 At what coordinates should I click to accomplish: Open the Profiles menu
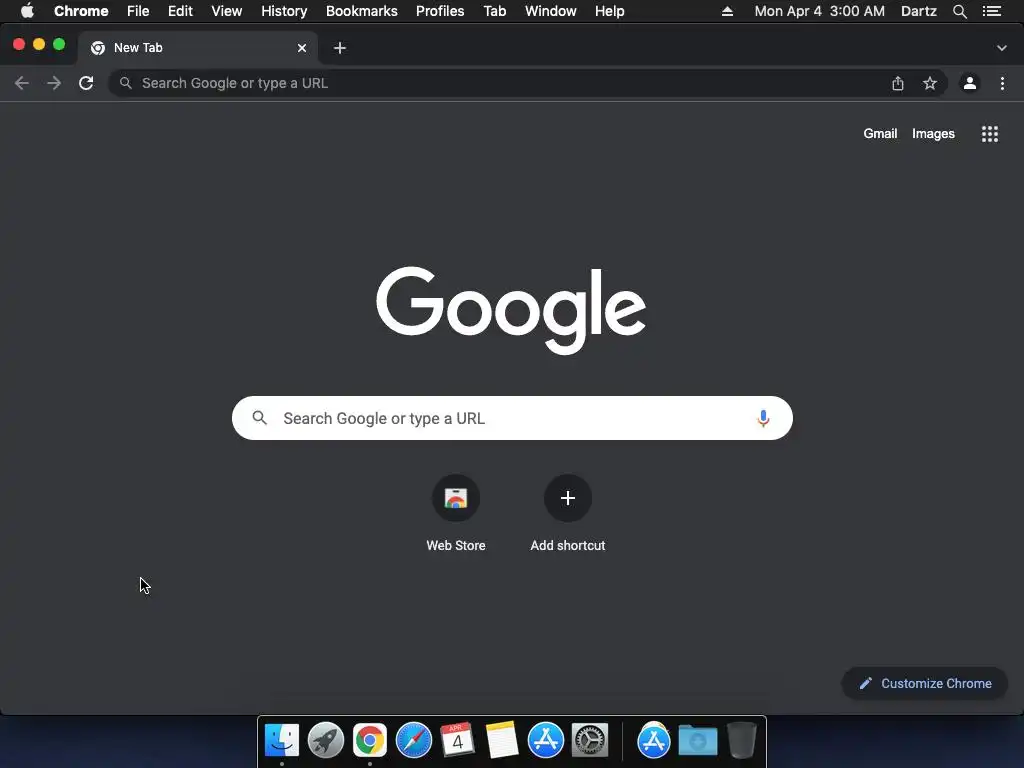tap(440, 11)
